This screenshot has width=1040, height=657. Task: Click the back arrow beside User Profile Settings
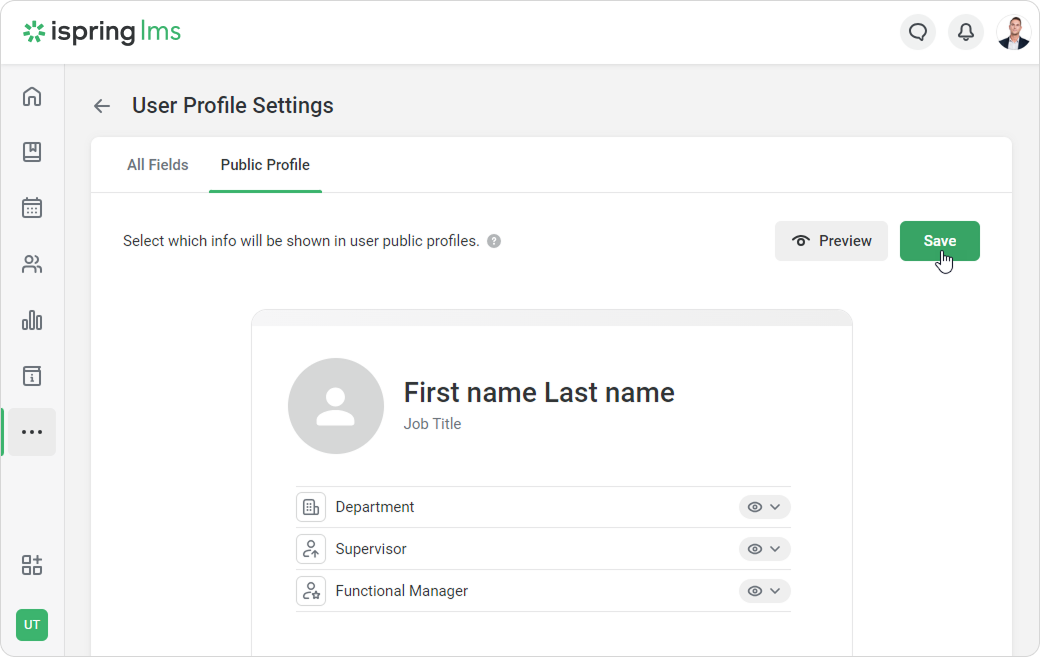pos(102,106)
